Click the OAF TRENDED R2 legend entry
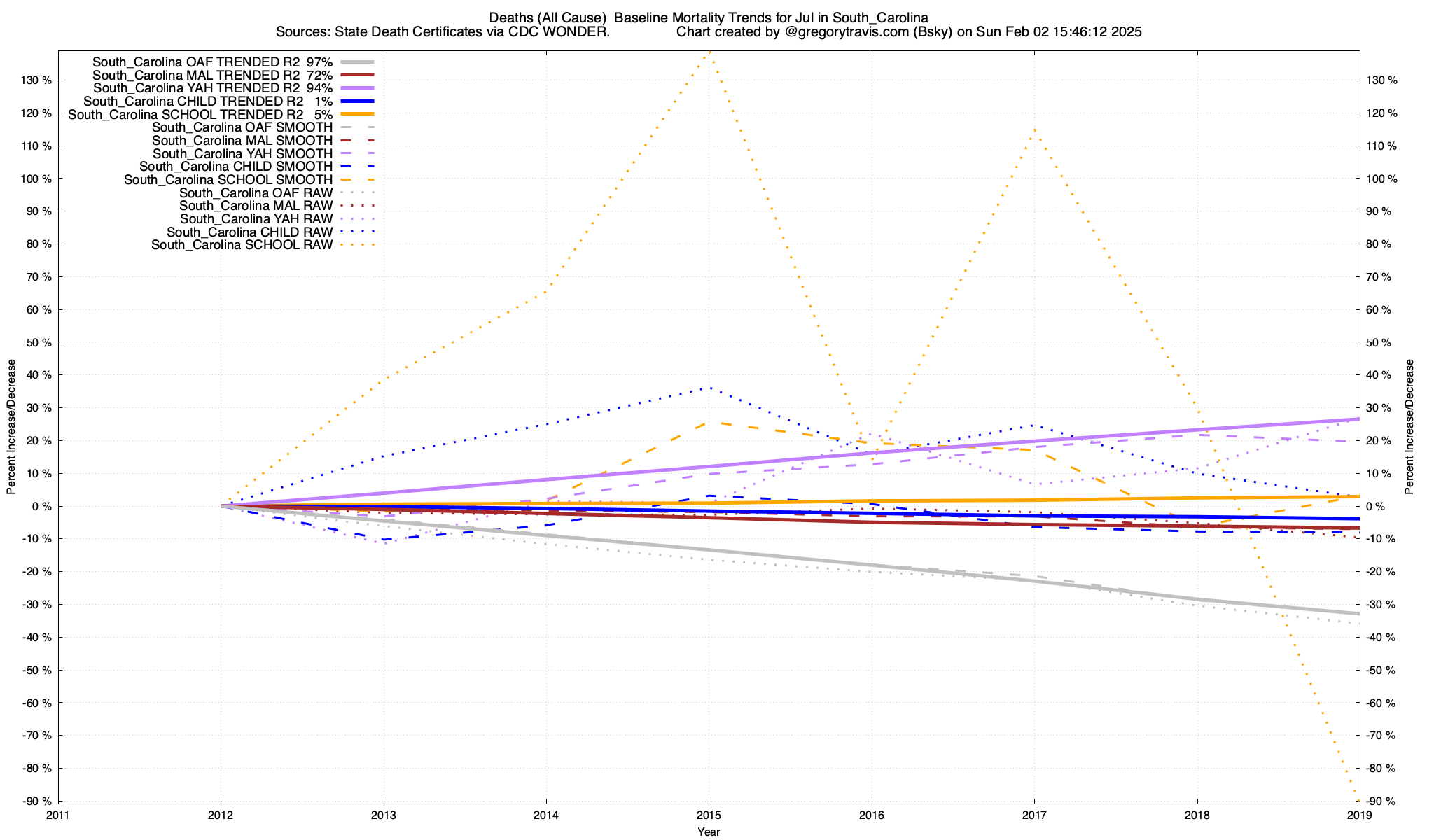Image resolution: width=1434 pixels, height=840 pixels. 212,62
